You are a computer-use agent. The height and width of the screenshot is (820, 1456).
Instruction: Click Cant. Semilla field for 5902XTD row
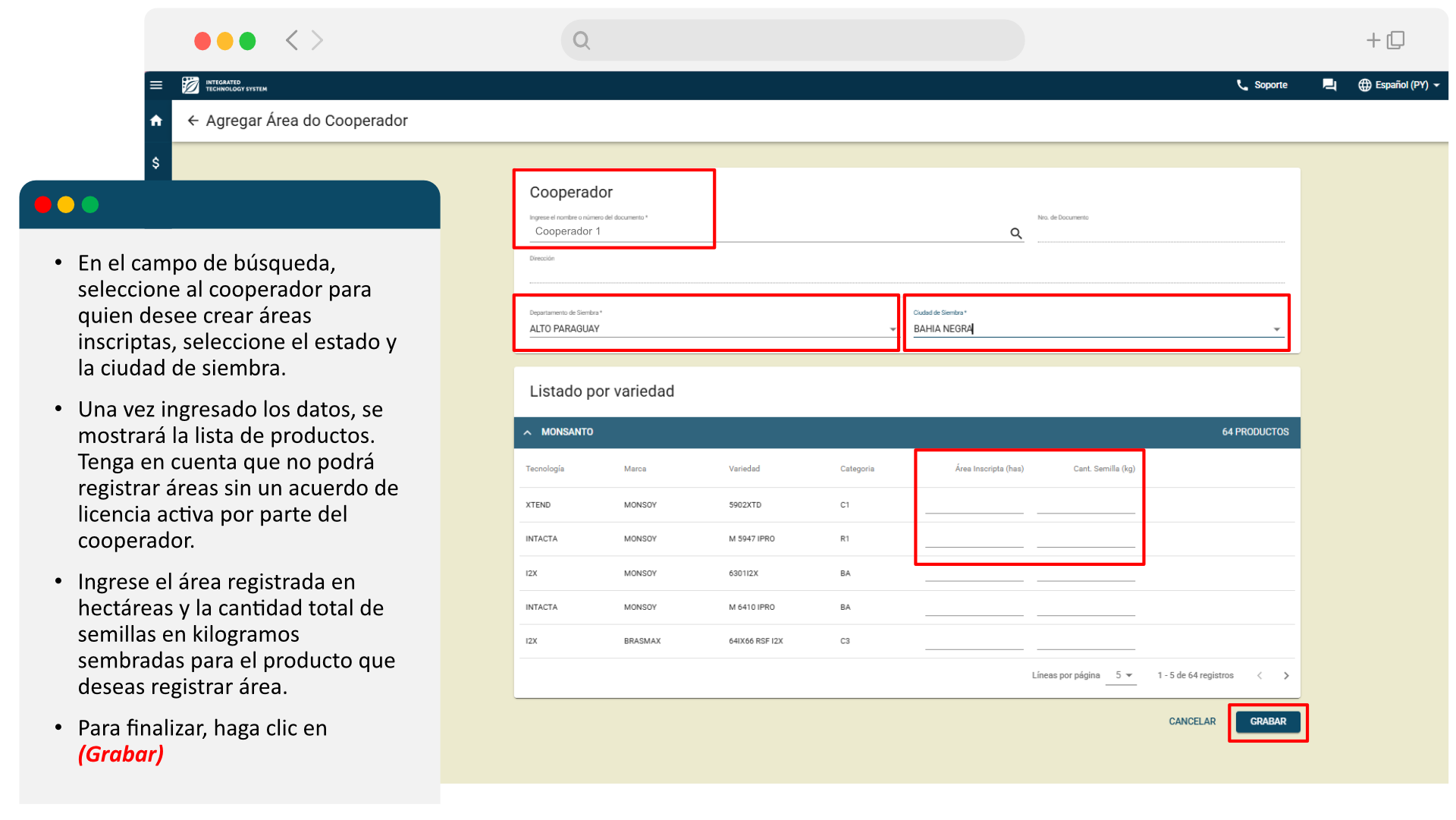1086,504
